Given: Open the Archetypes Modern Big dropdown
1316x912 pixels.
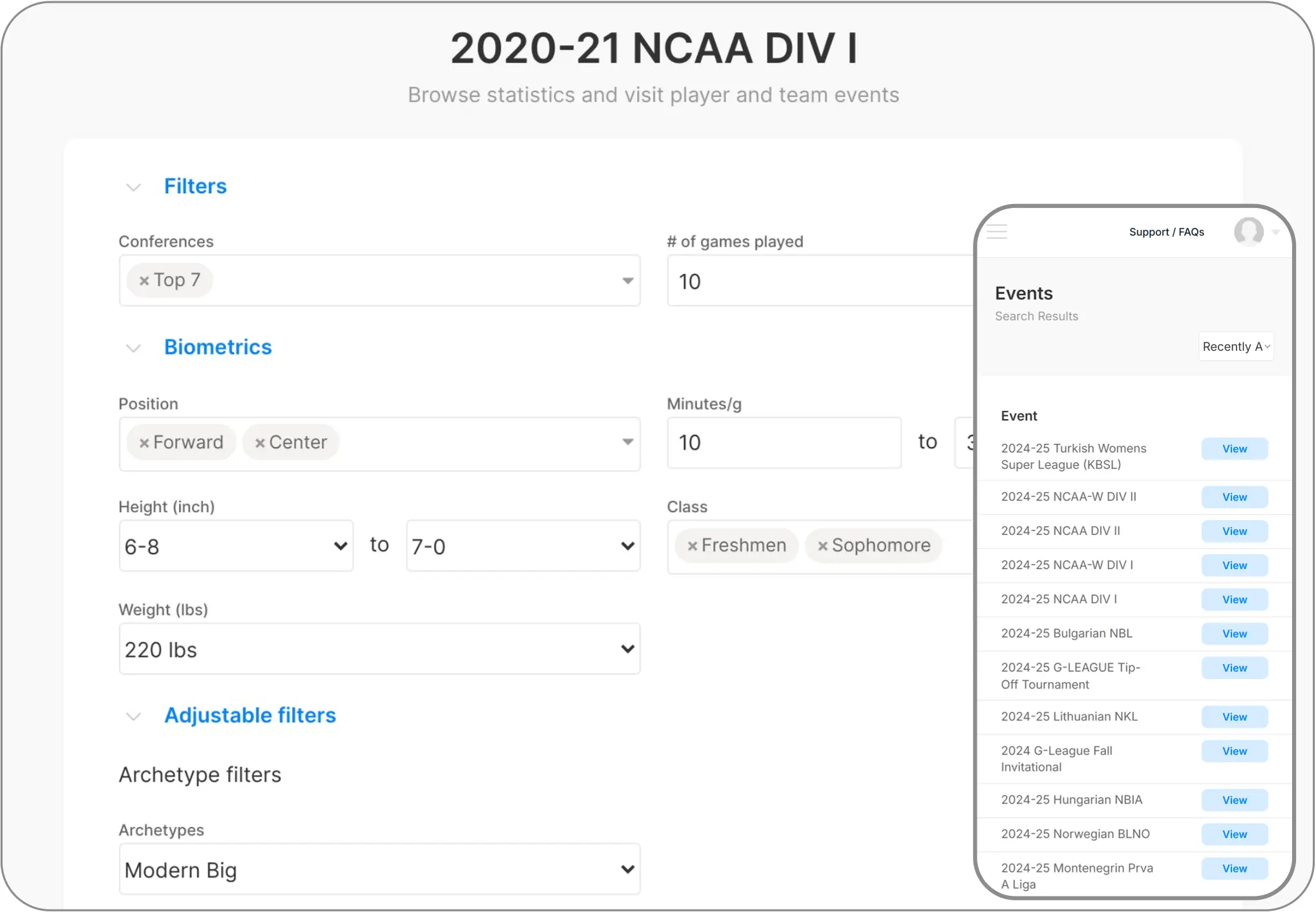Looking at the screenshot, I should click(x=380, y=869).
